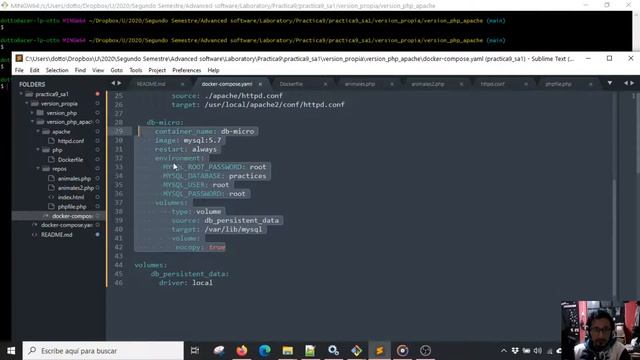
Task: Click 'MYSQL_DATABASE: practices' line
Action: click(214, 176)
